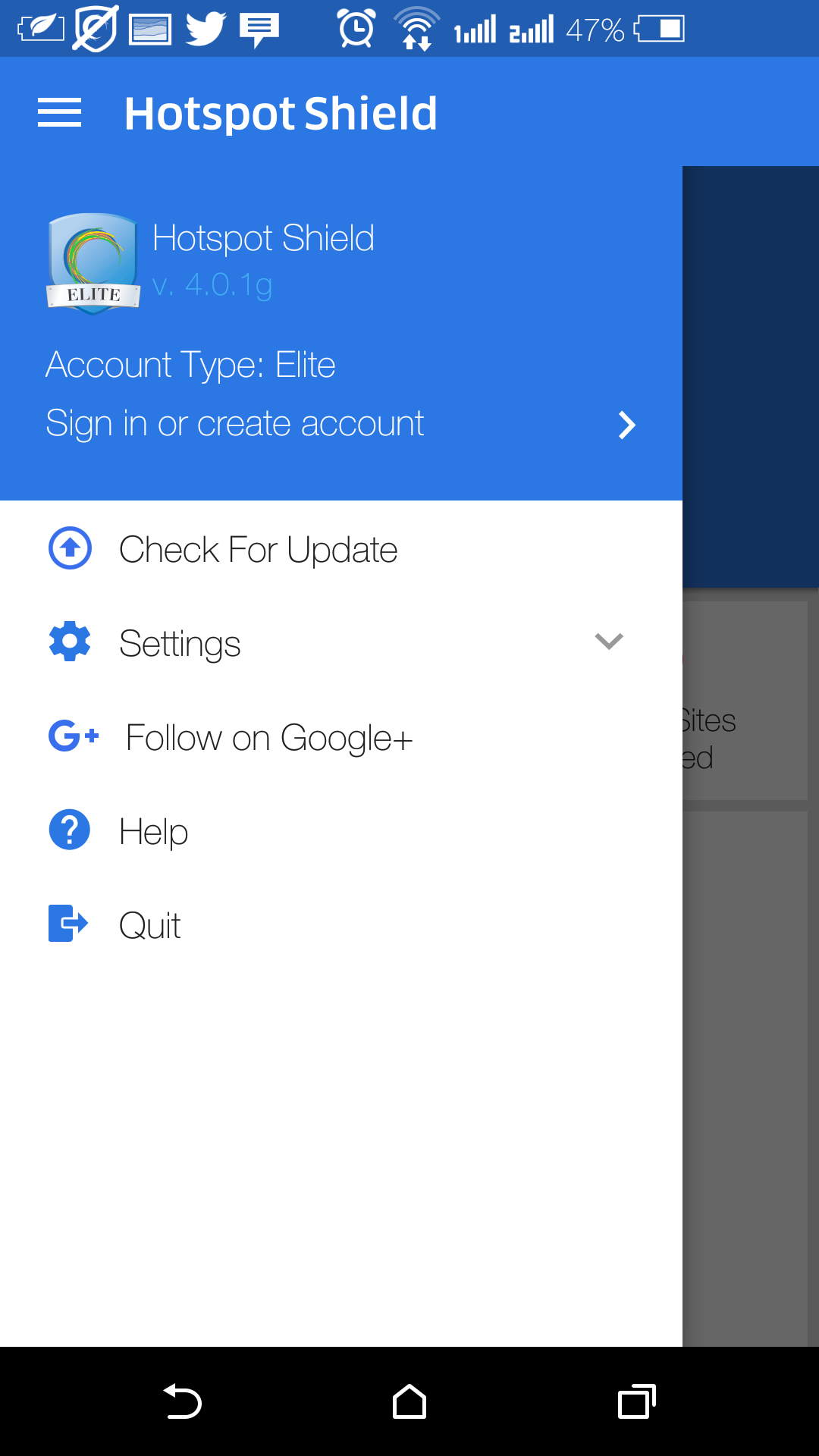This screenshot has width=819, height=1456.
Task: Go to Android home screen
Action: [409, 1401]
